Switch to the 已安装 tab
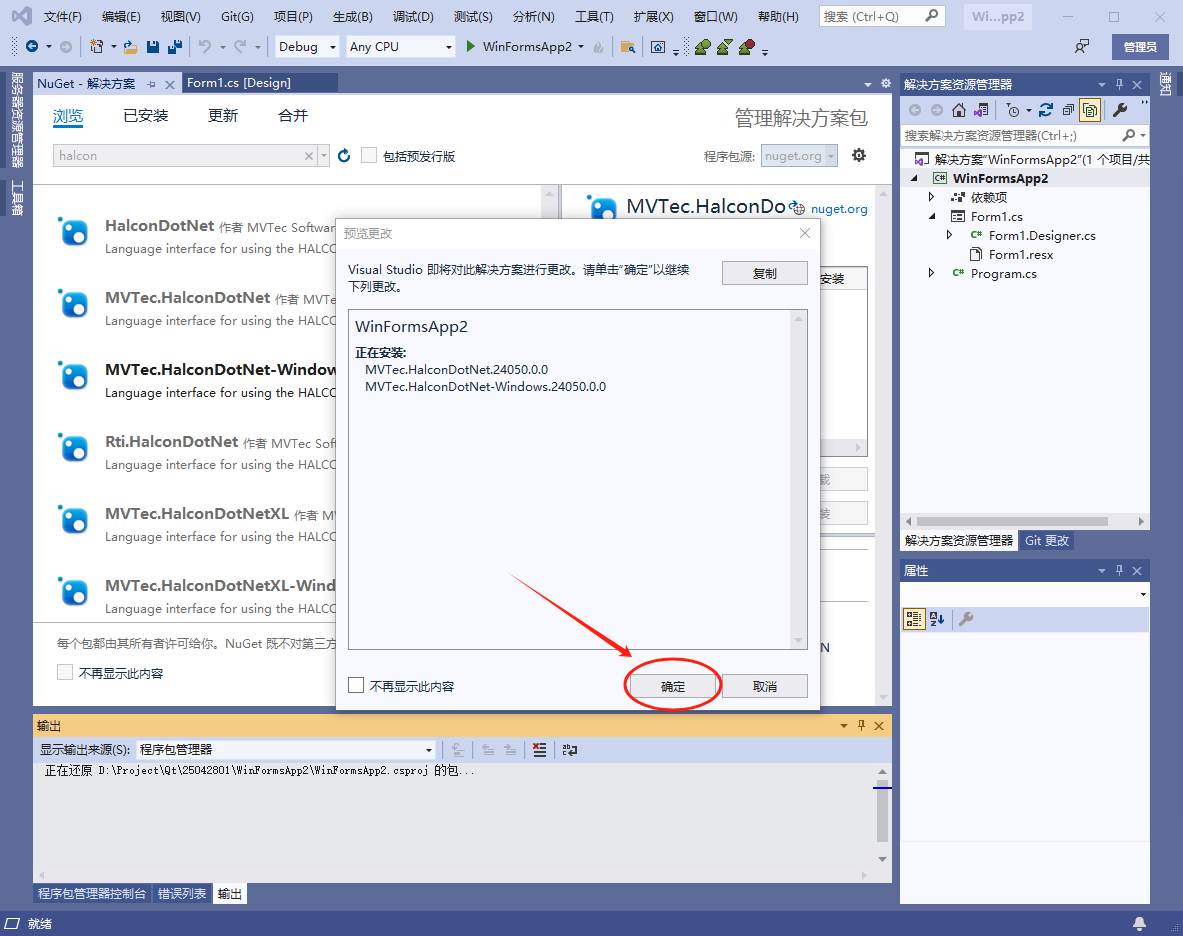 click(146, 115)
